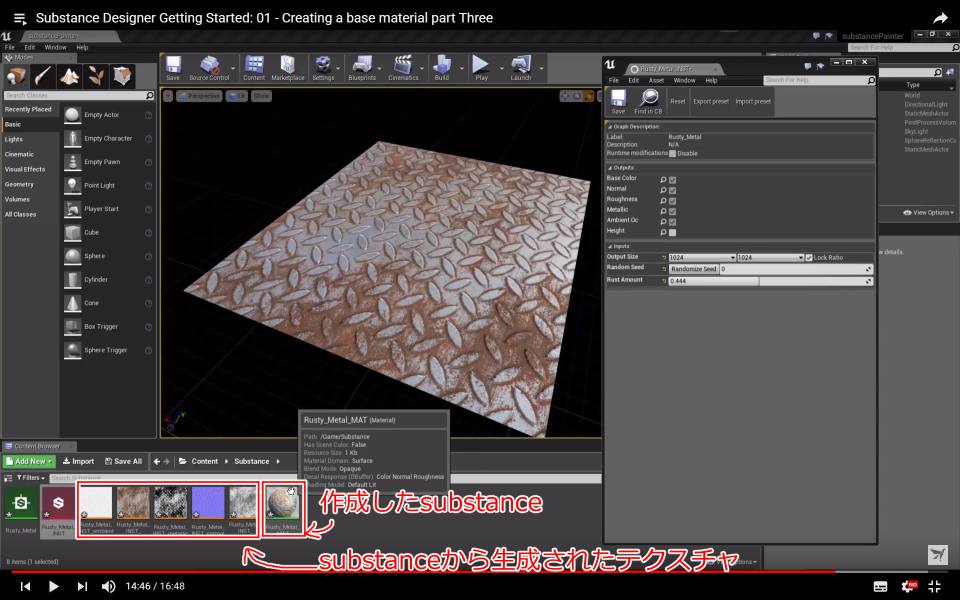This screenshot has width=960, height=600.
Task: Select the Place mode icon
Action: (x=16, y=76)
